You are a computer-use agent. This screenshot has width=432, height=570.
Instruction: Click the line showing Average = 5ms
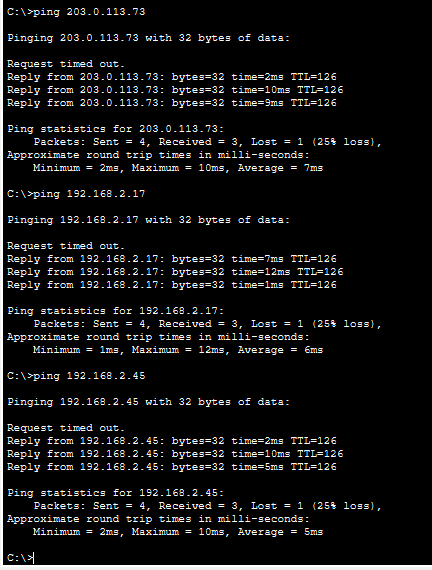(x=178, y=532)
